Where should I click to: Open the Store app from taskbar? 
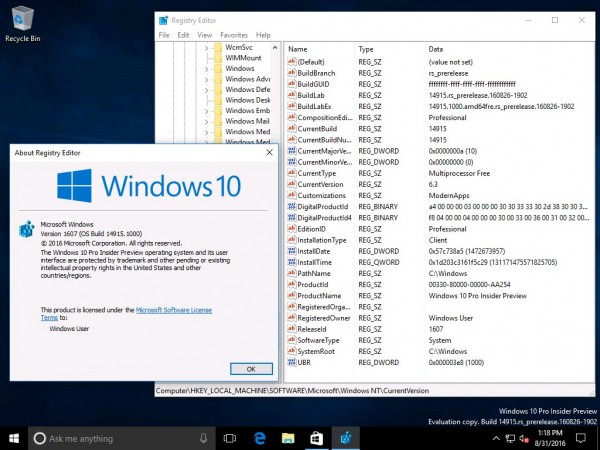[316, 439]
